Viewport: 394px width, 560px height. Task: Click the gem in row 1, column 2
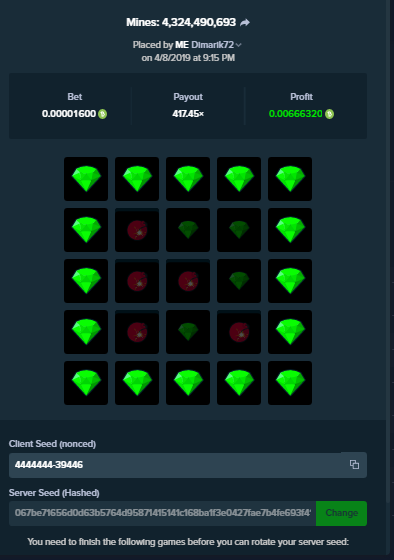137,179
